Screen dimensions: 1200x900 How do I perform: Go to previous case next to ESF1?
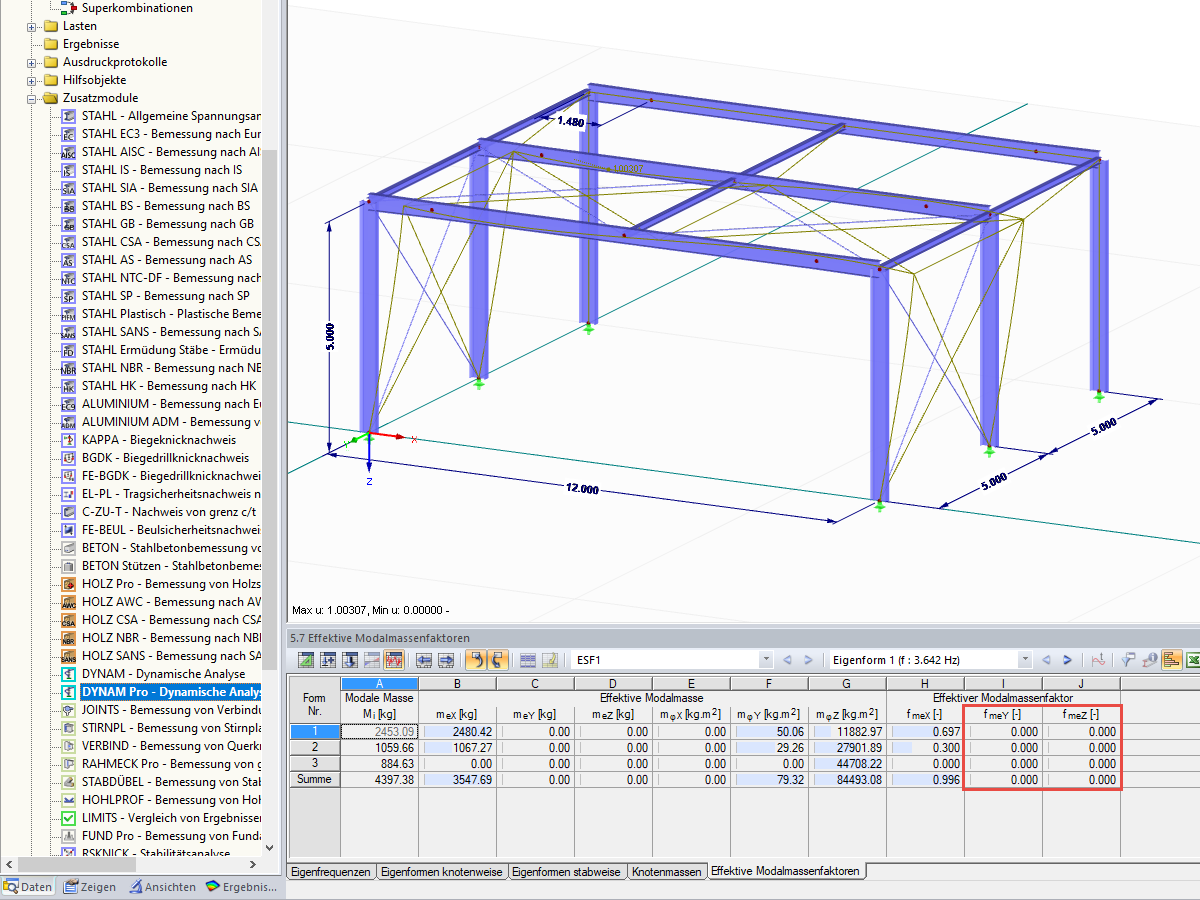tap(787, 660)
